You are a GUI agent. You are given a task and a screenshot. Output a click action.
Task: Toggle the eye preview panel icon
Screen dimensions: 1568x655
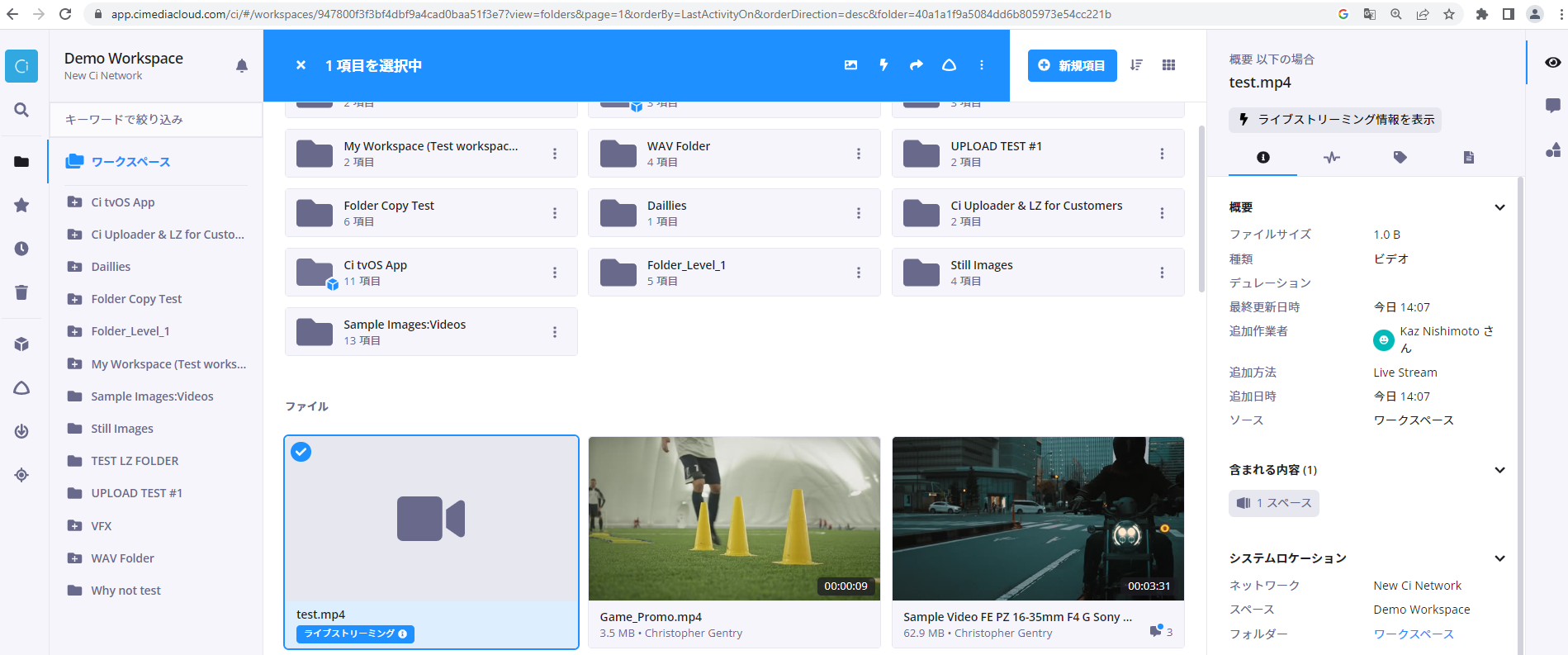tap(1553, 63)
